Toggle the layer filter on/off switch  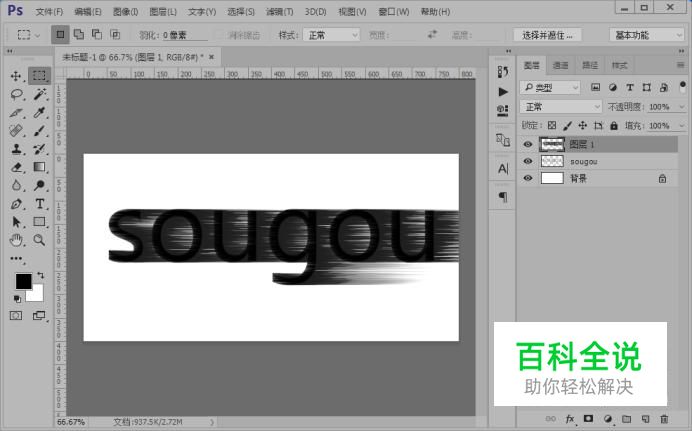[x=683, y=86]
